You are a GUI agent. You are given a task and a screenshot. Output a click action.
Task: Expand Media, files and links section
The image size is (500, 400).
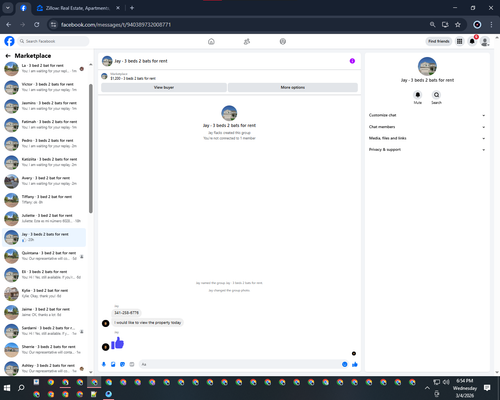point(427,138)
